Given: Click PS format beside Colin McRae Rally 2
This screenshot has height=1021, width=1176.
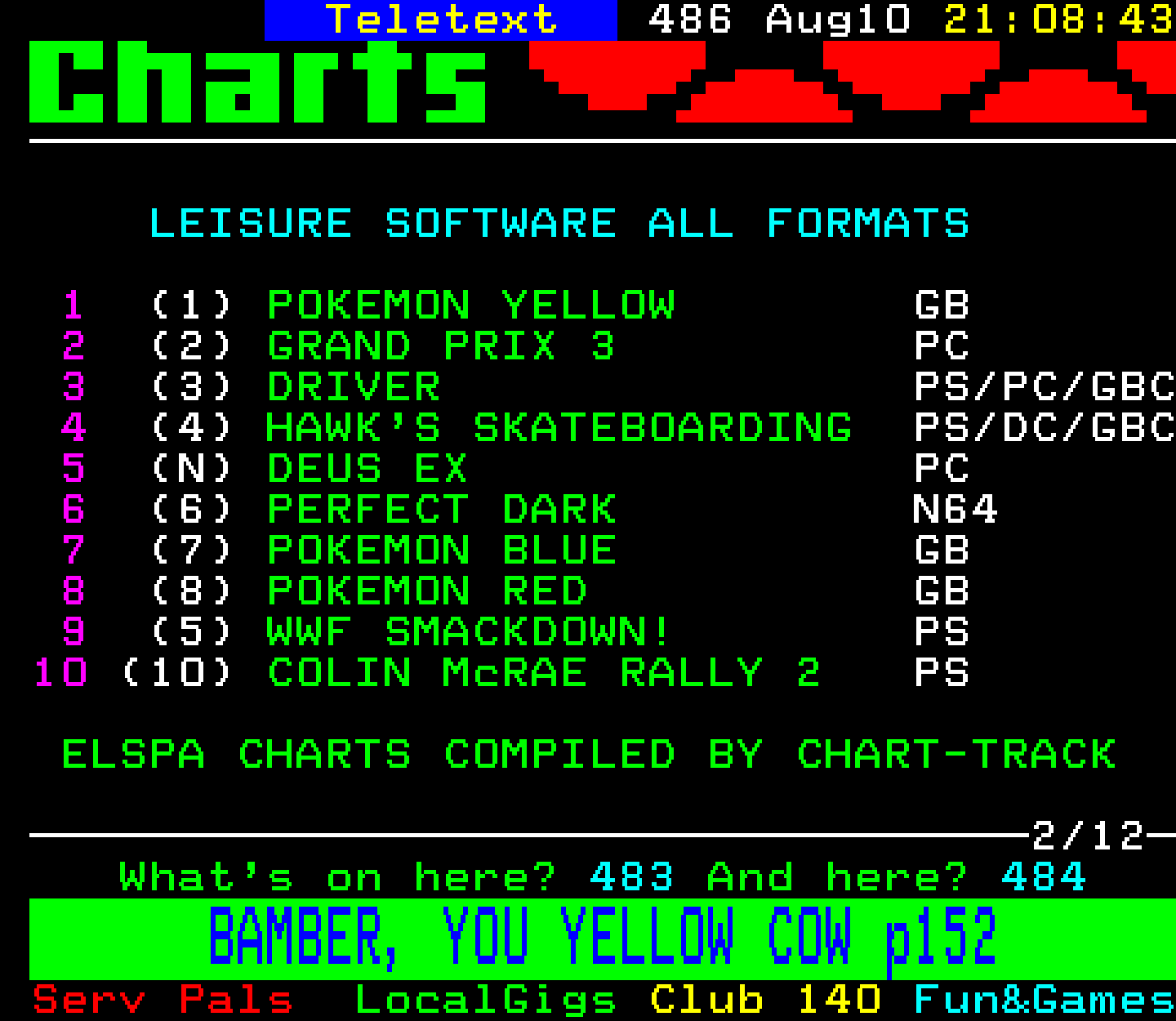Looking at the screenshot, I should (942, 673).
